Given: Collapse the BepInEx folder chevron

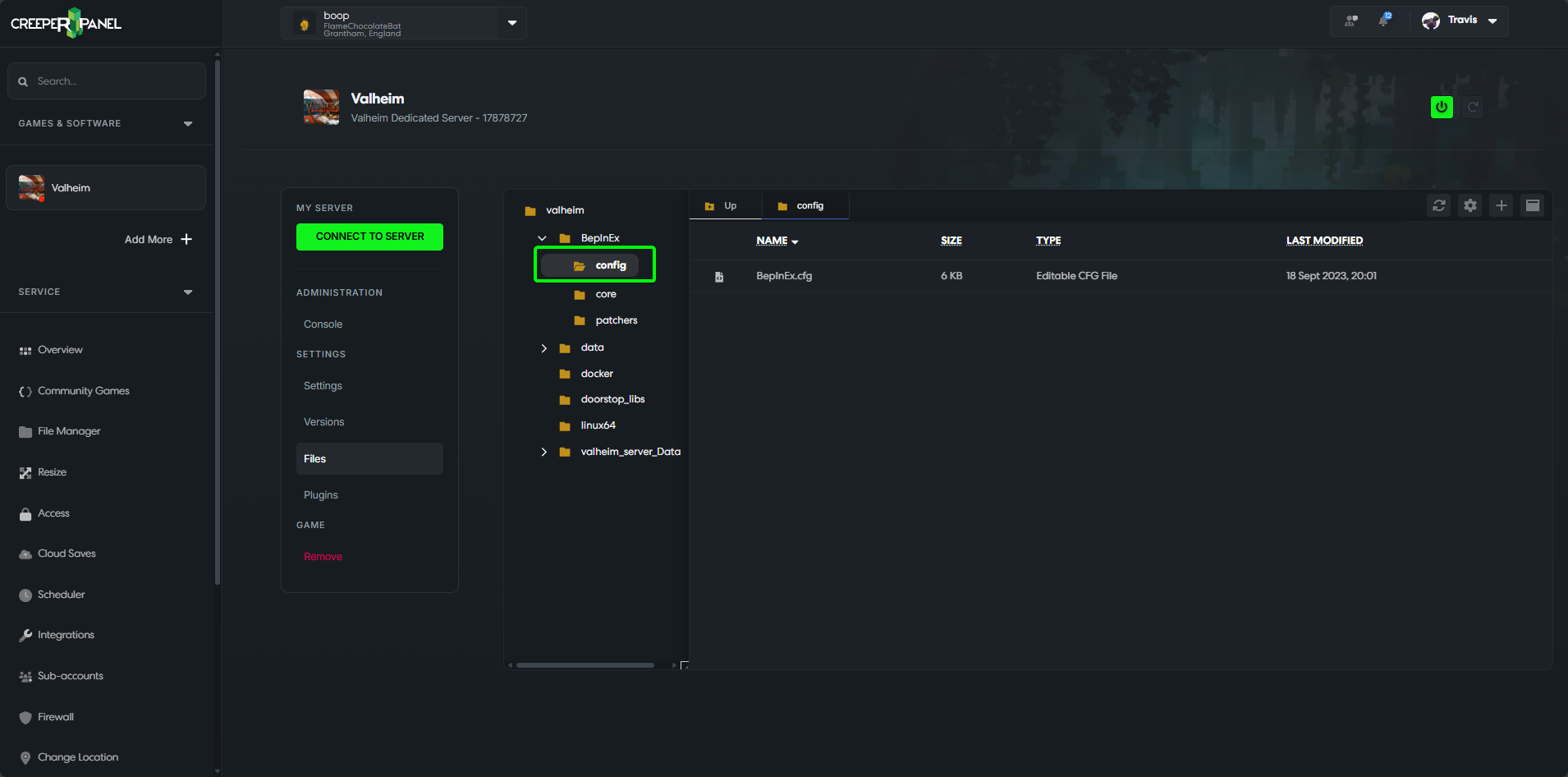Looking at the screenshot, I should coord(543,238).
